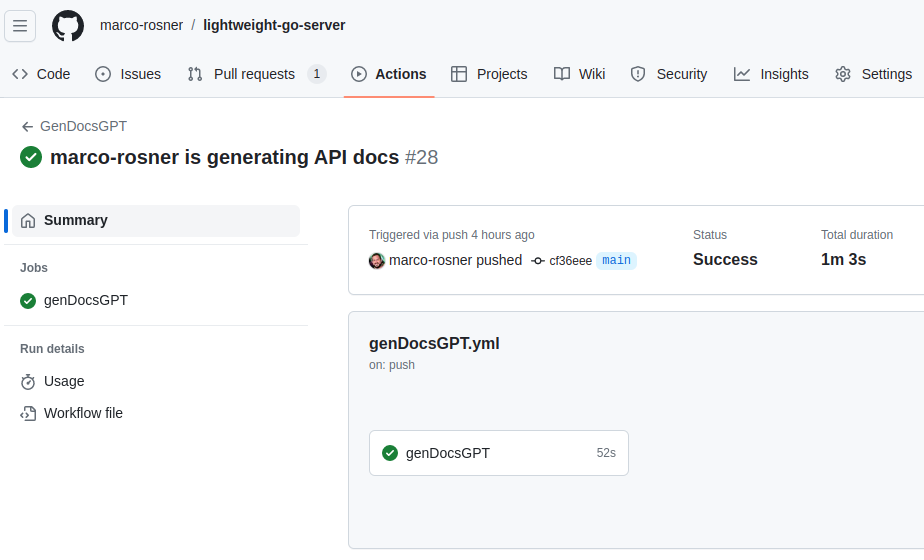The height and width of the screenshot is (560, 924).
Task: Click the Issues circle-dot icon
Action: pyautogui.click(x=103, y=74)
